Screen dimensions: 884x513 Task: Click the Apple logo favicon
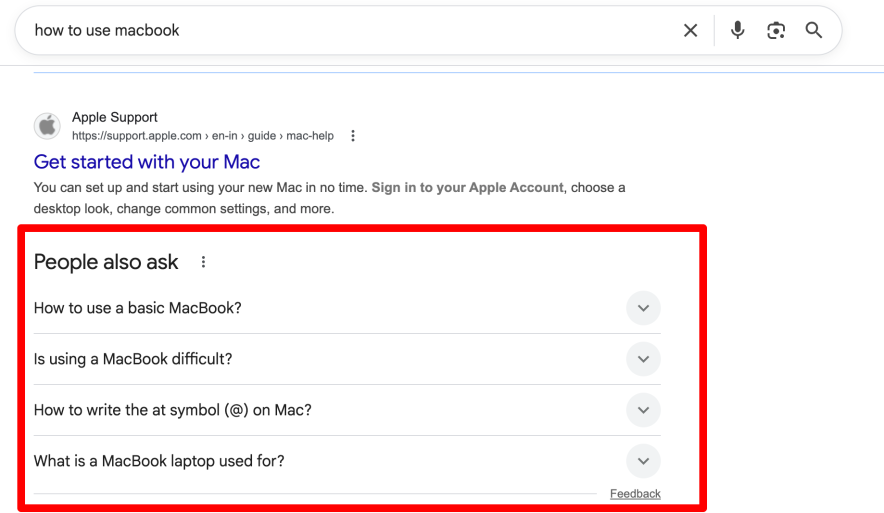47,126
